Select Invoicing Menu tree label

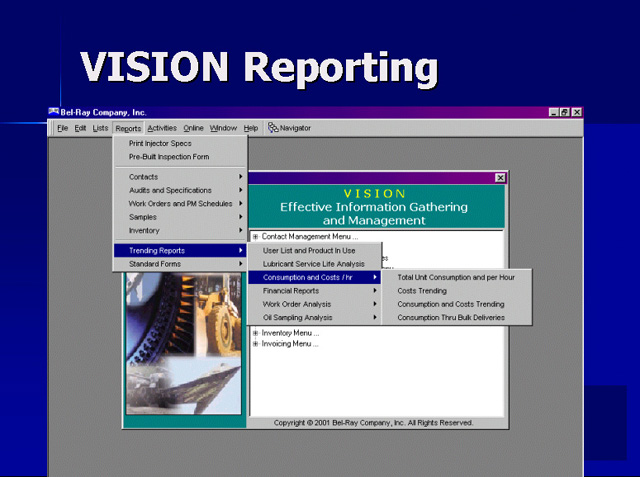pyautogui.click(x=290, y=344)
